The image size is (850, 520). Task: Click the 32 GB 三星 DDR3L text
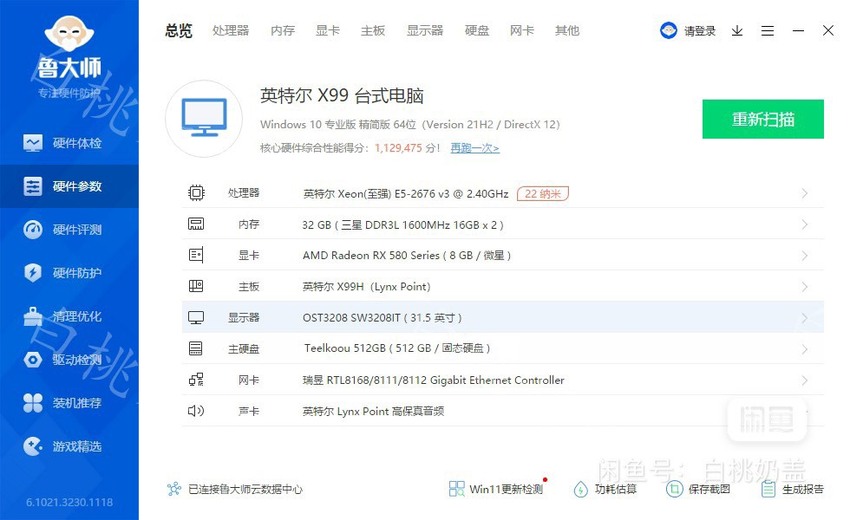coord(403,224)
